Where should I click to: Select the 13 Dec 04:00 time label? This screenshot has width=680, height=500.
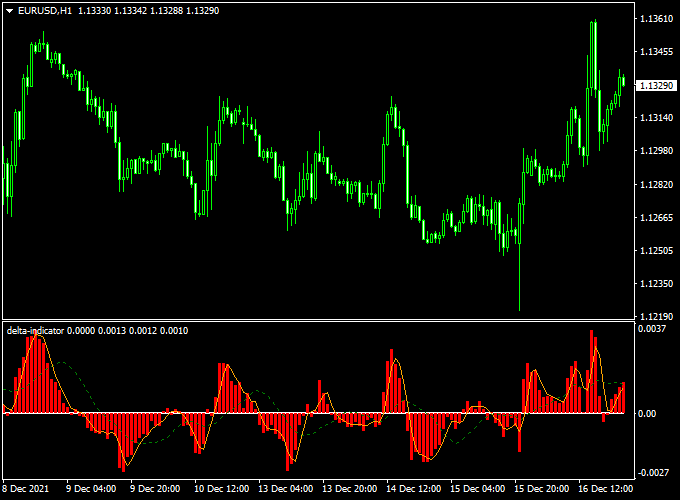point(285,489)
